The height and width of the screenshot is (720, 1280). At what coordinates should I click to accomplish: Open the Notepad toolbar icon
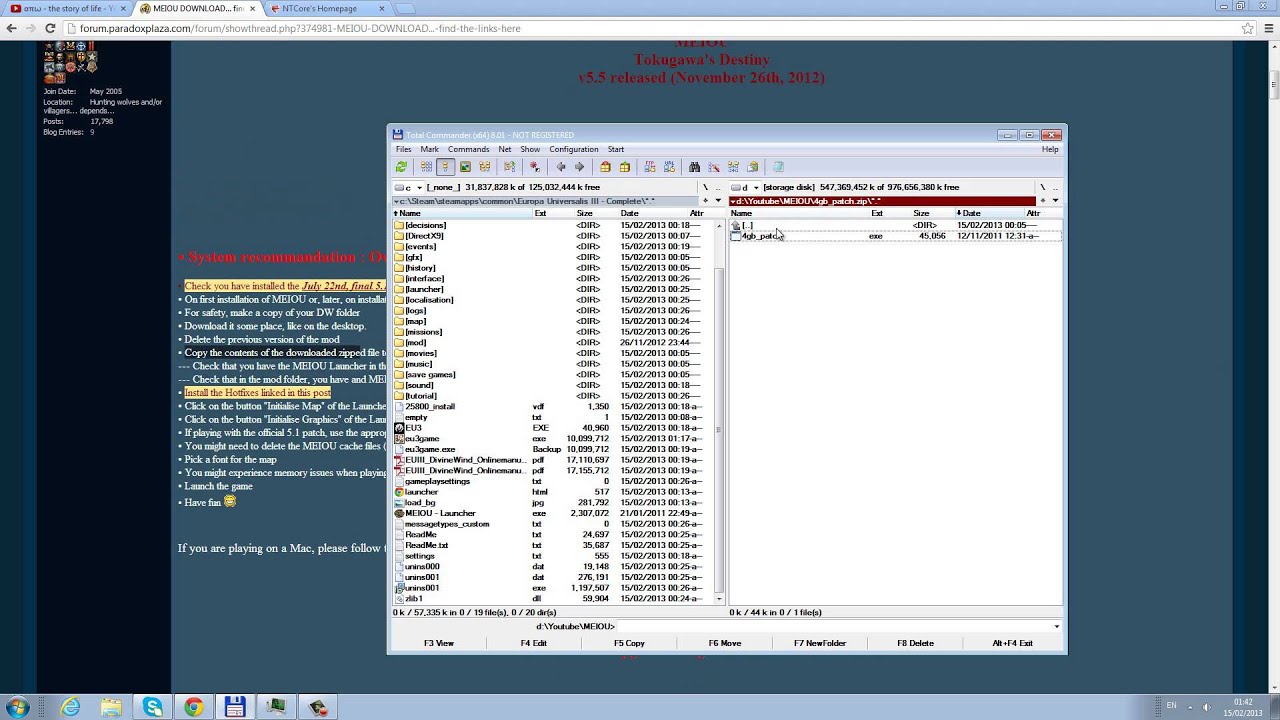click(x=779, y=167)
